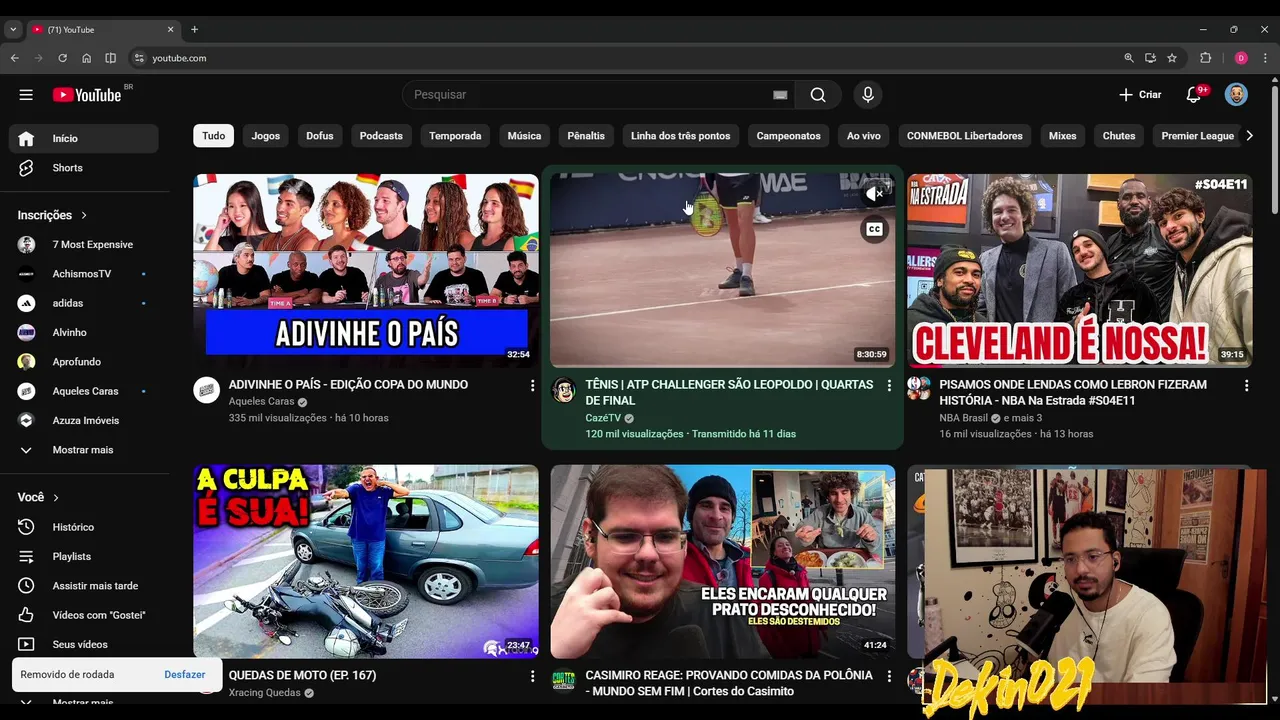Open options for QUEDAS DE MOTO video
The height and width of the screenshot is (720, 1280).
point(532,676)
